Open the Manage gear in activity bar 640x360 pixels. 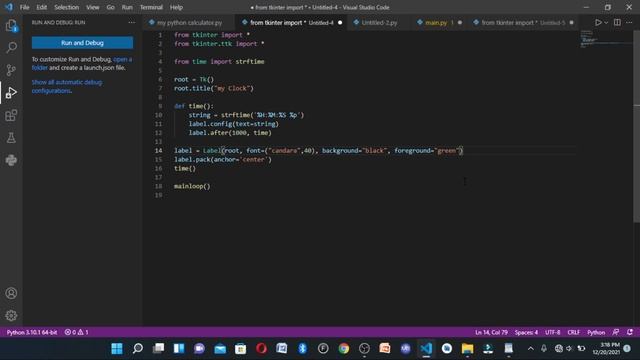coord(11,316)
